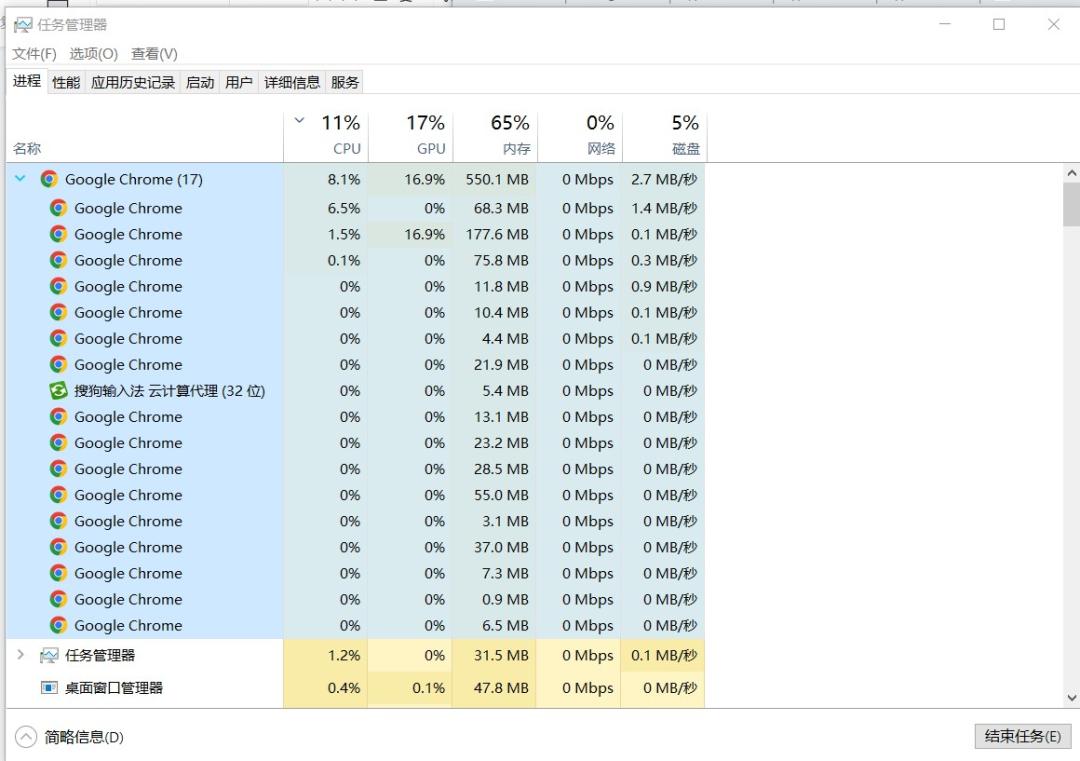The image size is (1080, 761).
Task: Open the 查看(V) menu
Action: (x=154, y=54)
